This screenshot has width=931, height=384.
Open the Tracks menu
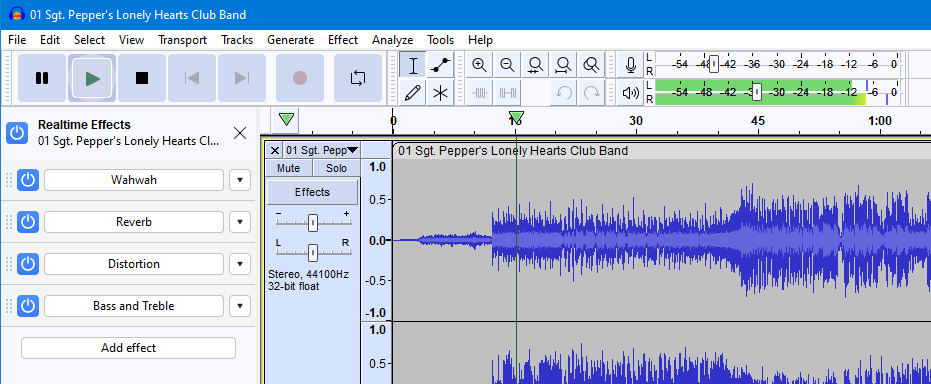(237, 40)
